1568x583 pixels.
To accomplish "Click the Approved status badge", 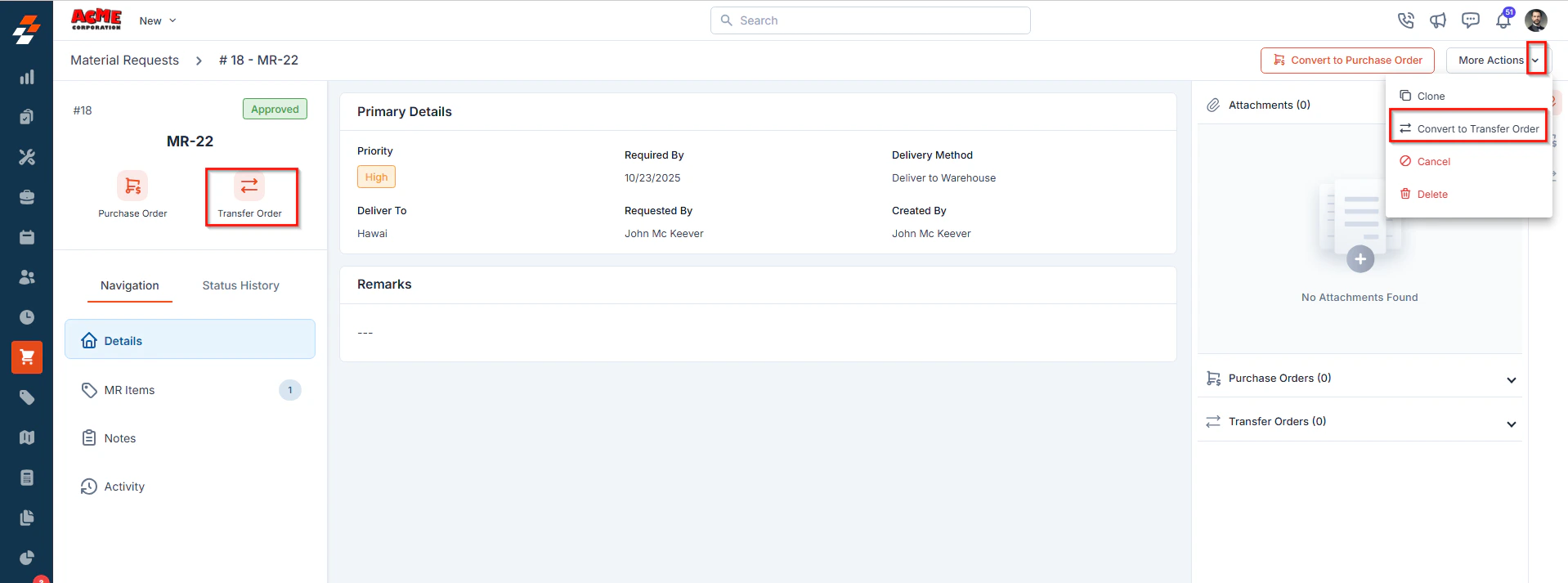I will coord(275,109).
